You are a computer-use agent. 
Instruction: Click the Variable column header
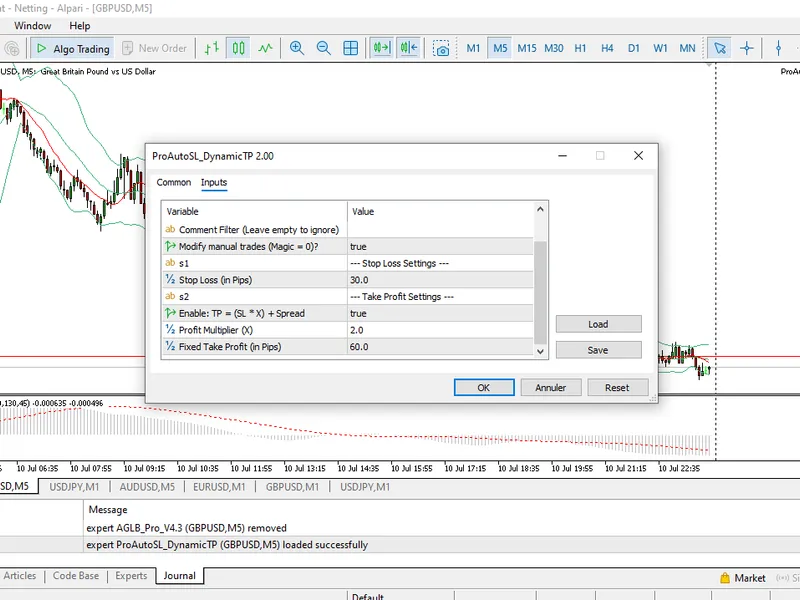pyautogui.click(x=255, y=212)
